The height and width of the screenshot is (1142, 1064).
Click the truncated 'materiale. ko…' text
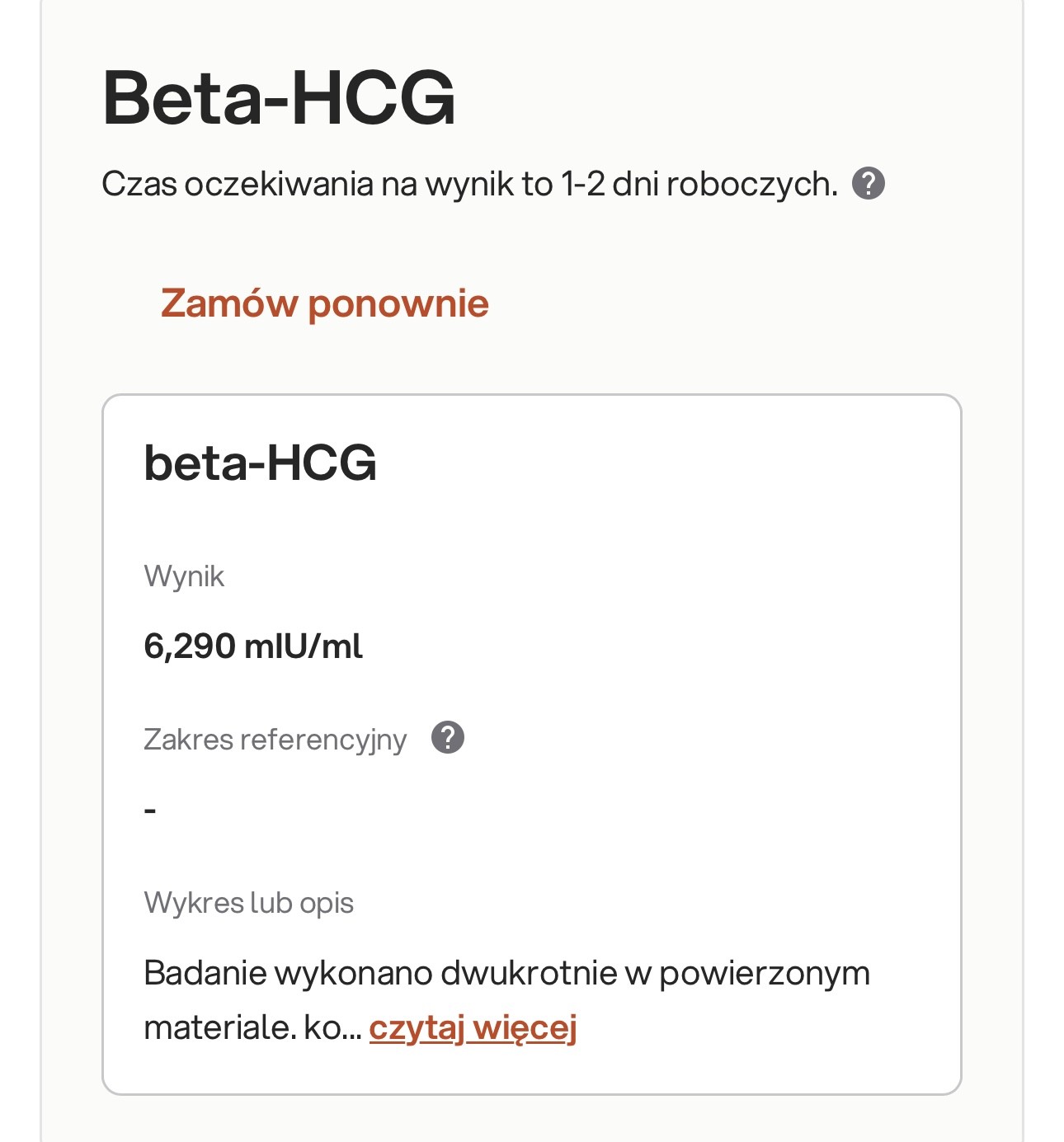coord(252,1028)
